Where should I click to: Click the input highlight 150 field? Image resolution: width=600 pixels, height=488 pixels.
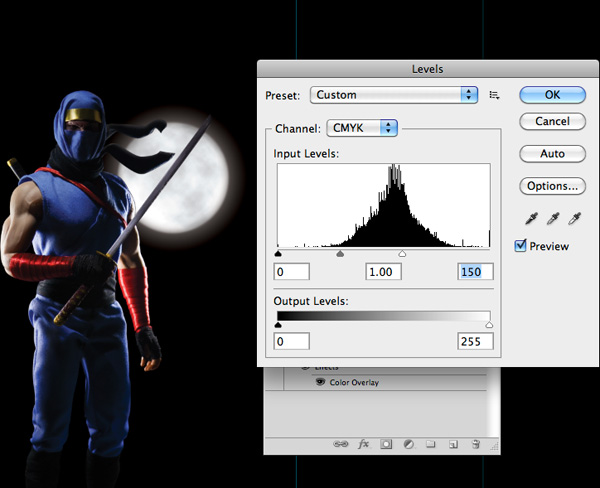click(476, 272)
